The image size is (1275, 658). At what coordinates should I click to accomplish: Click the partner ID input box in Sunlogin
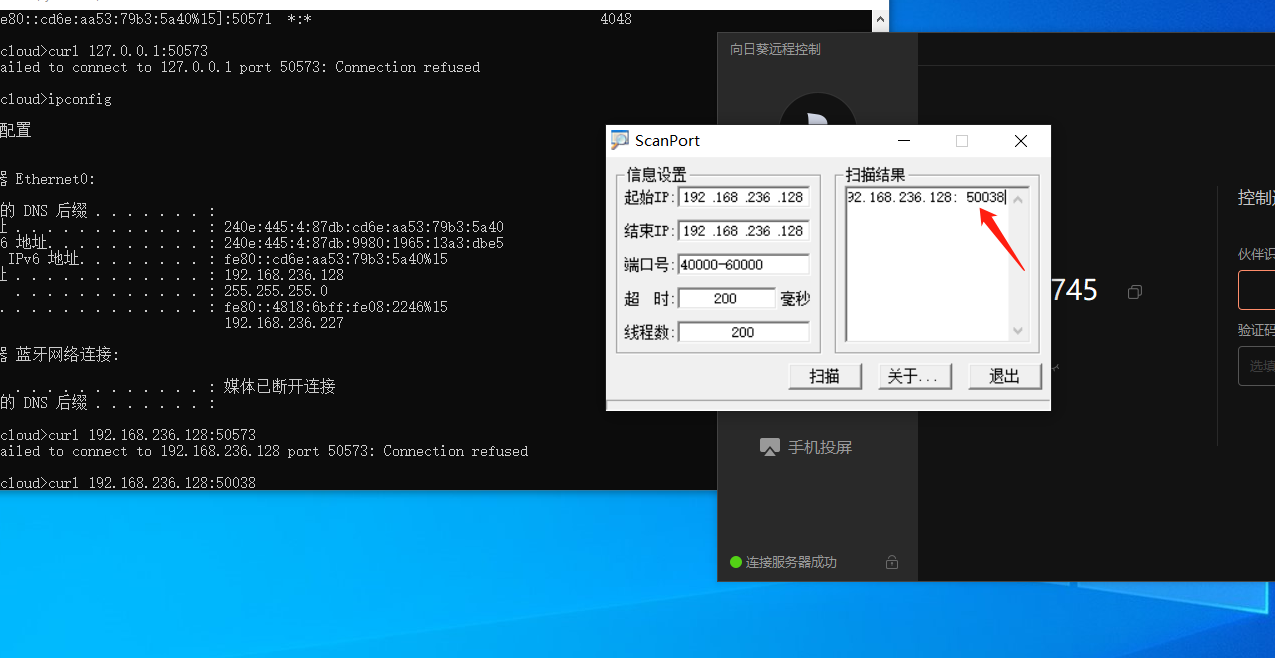coord(1257,290)
